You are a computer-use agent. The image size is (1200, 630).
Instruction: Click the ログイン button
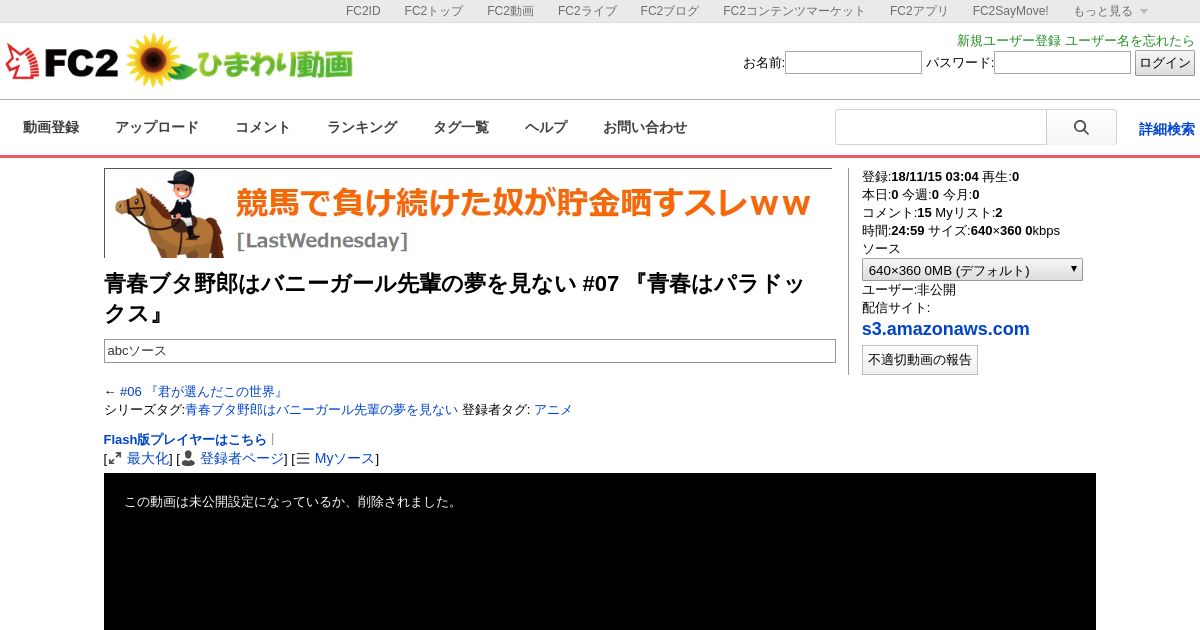[1165, 63]
